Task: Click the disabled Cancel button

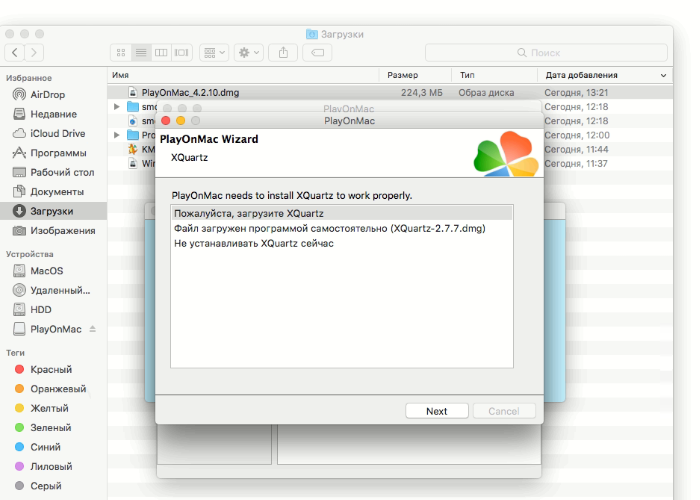Action: pyautogui.click(x=504, y=411)
